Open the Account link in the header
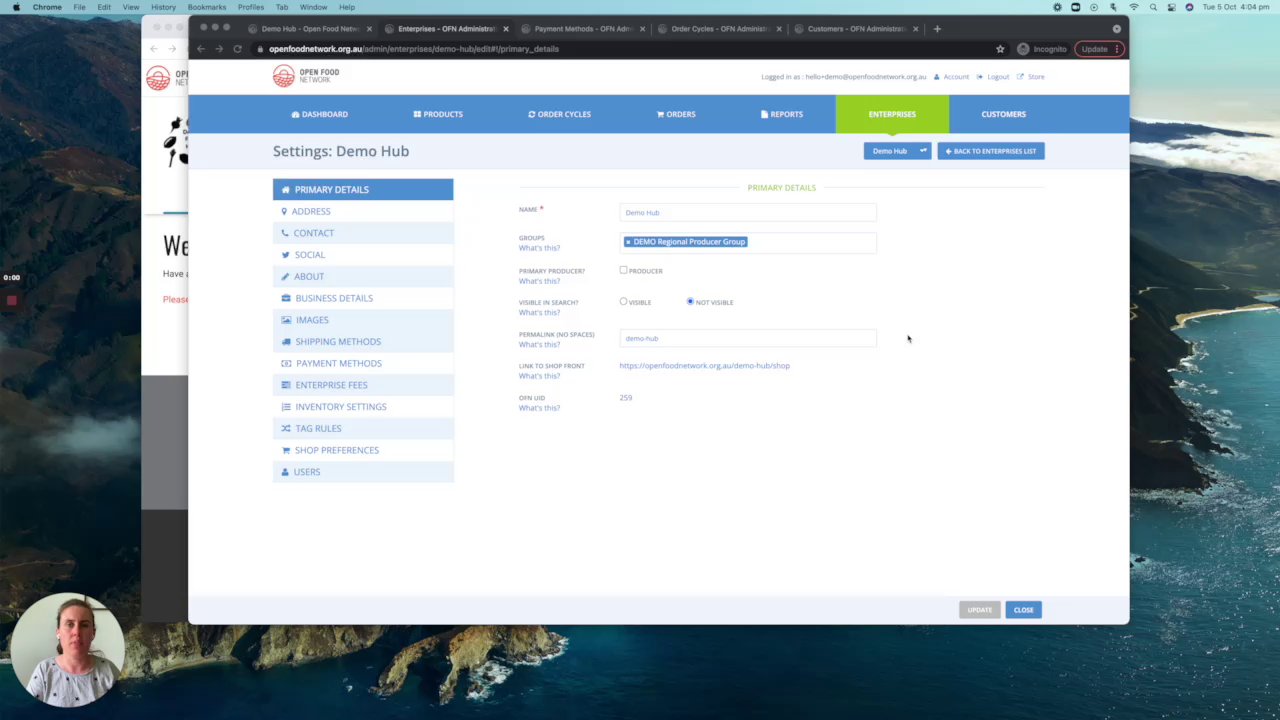Viewport: 1280px width, 720px height. (x=956, y=77)
